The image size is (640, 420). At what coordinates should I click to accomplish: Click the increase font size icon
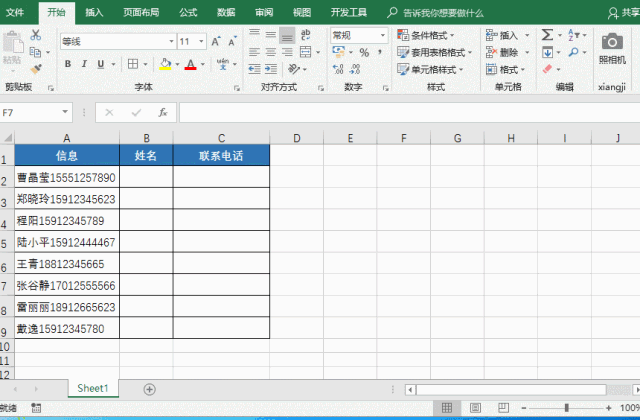(x=213, y=42)
